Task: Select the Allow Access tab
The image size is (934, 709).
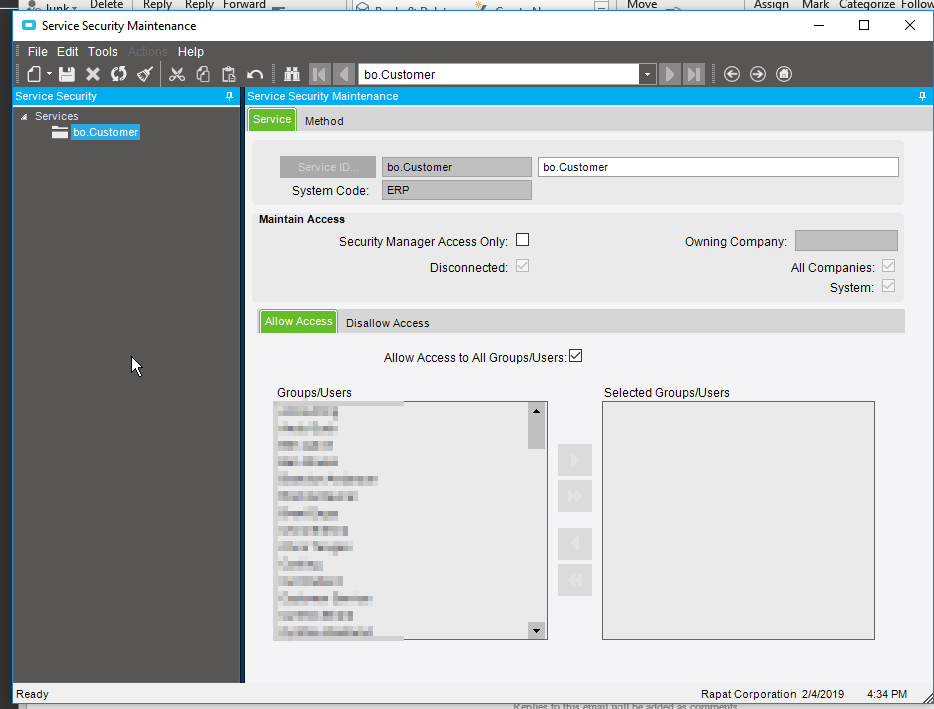Action: (x=298, y=321)
